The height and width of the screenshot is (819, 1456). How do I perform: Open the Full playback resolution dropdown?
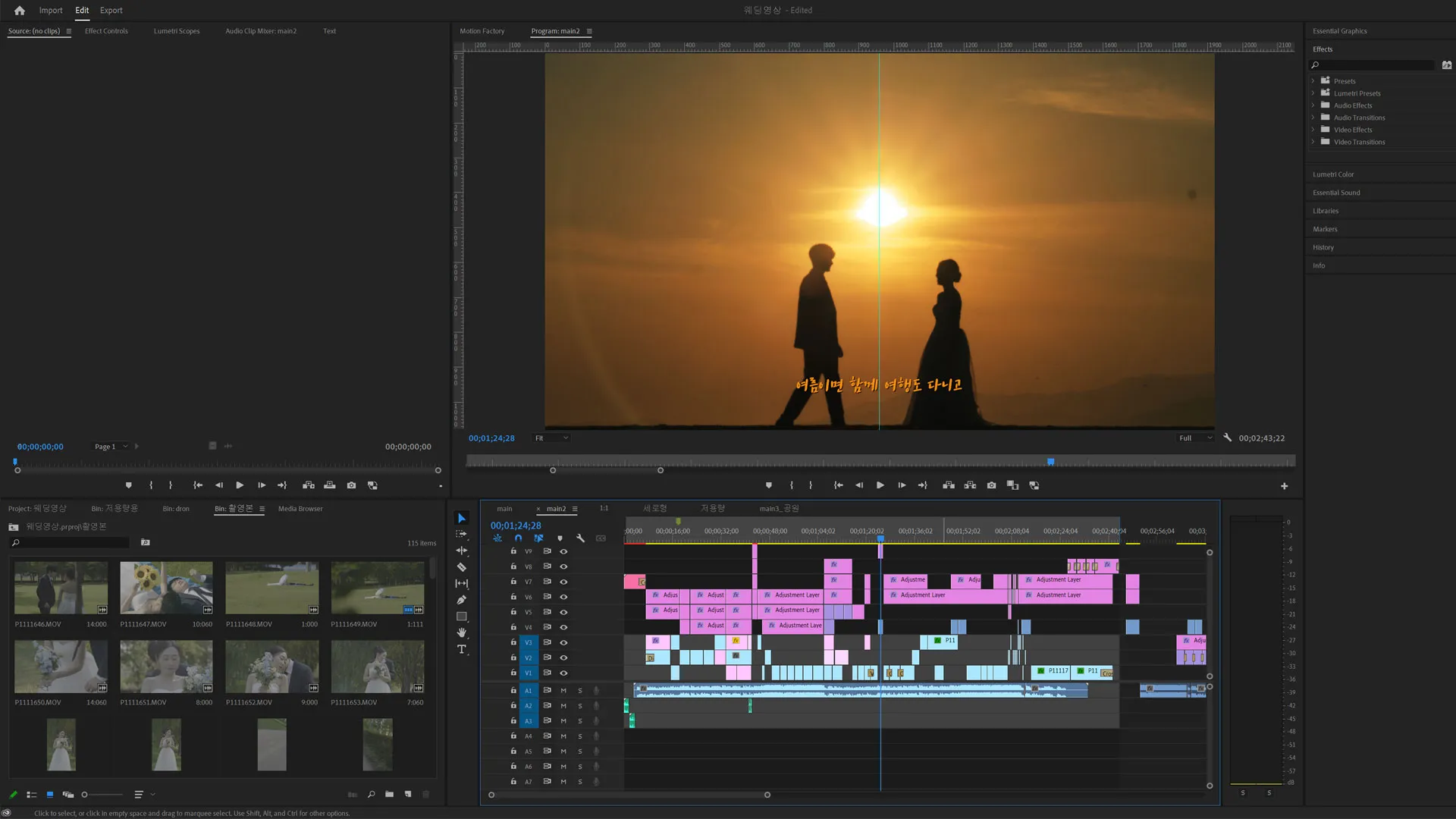pyautogui.click(x=1195, y=438)
